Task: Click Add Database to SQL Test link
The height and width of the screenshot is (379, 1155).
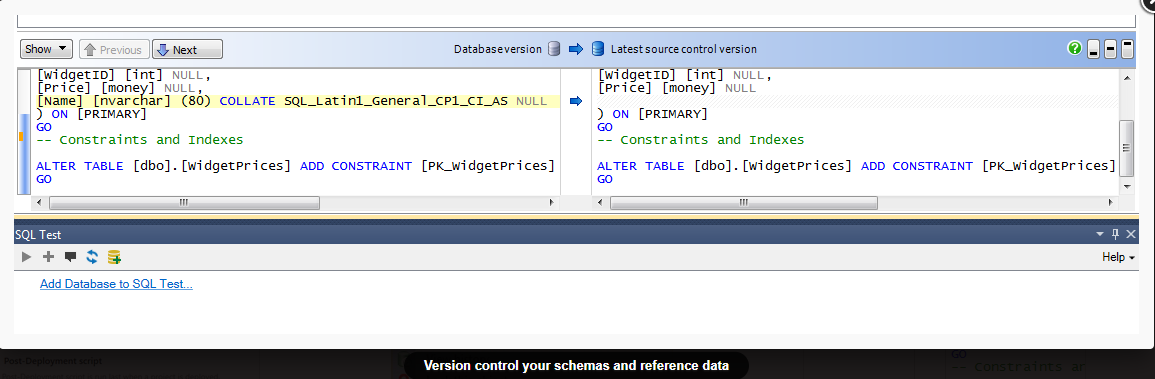Action: [116, 284]
